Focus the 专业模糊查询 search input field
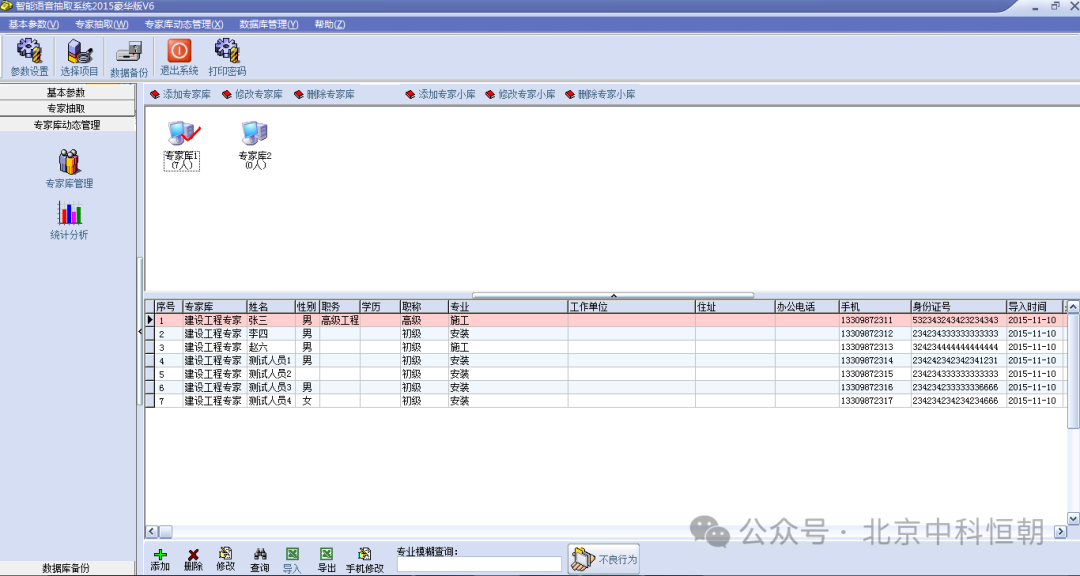This screenshot has width=1080, height=576. pyautogui.click(x=479, y=564)
